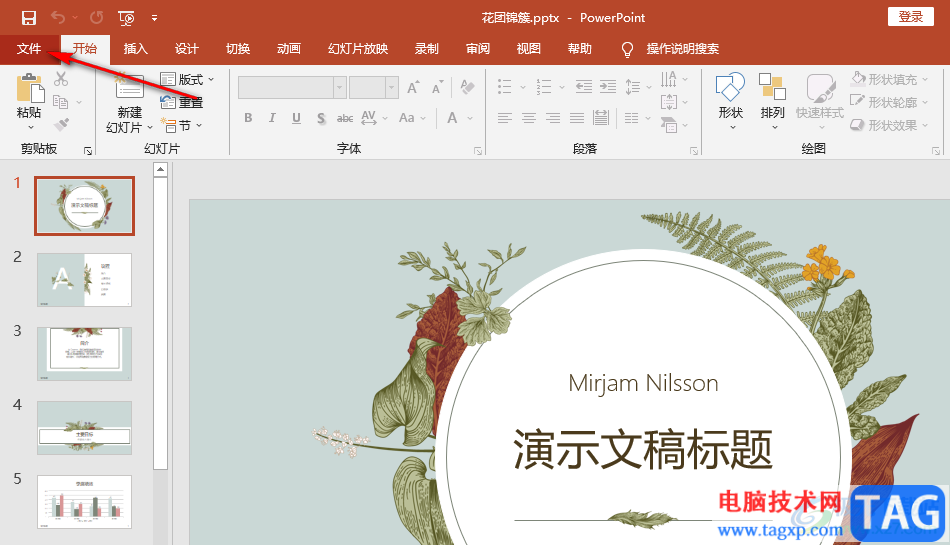This screenshot has width=950, height=545.
Task: Click the 操作说明搜索 tell-me search box
Action: 671,49
